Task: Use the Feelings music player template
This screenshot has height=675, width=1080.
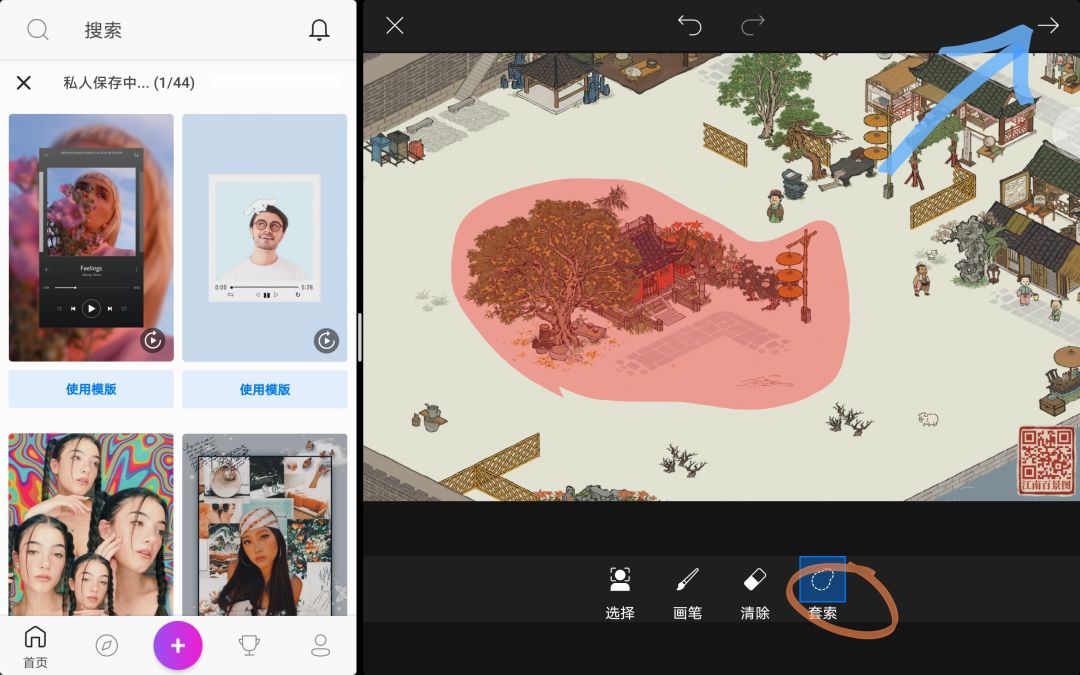Action: tap(91, 389)
